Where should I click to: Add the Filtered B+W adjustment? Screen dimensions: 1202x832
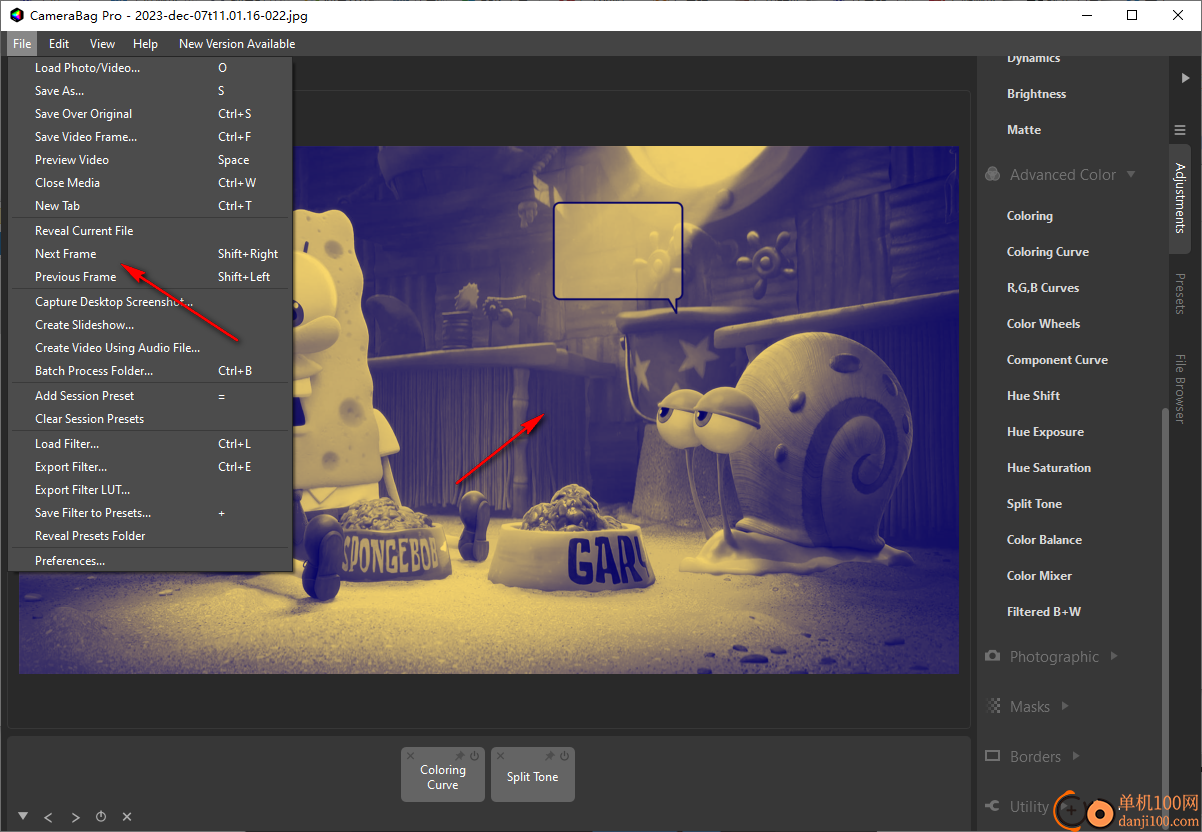click(1043, 612)
